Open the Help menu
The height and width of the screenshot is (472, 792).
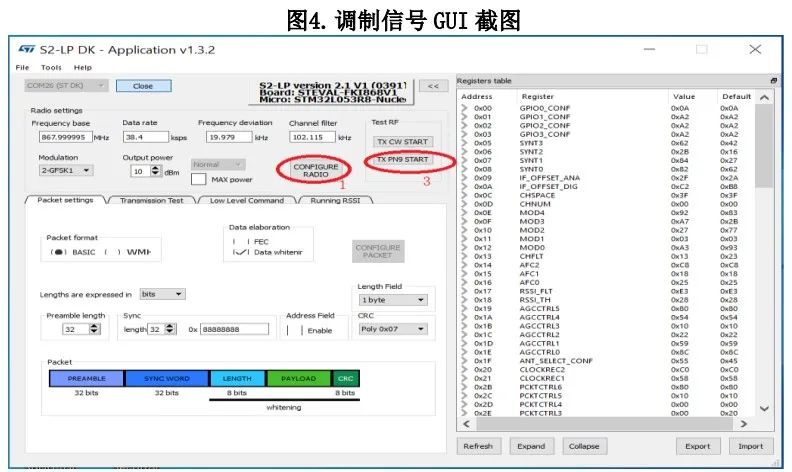tap(83, 67)
